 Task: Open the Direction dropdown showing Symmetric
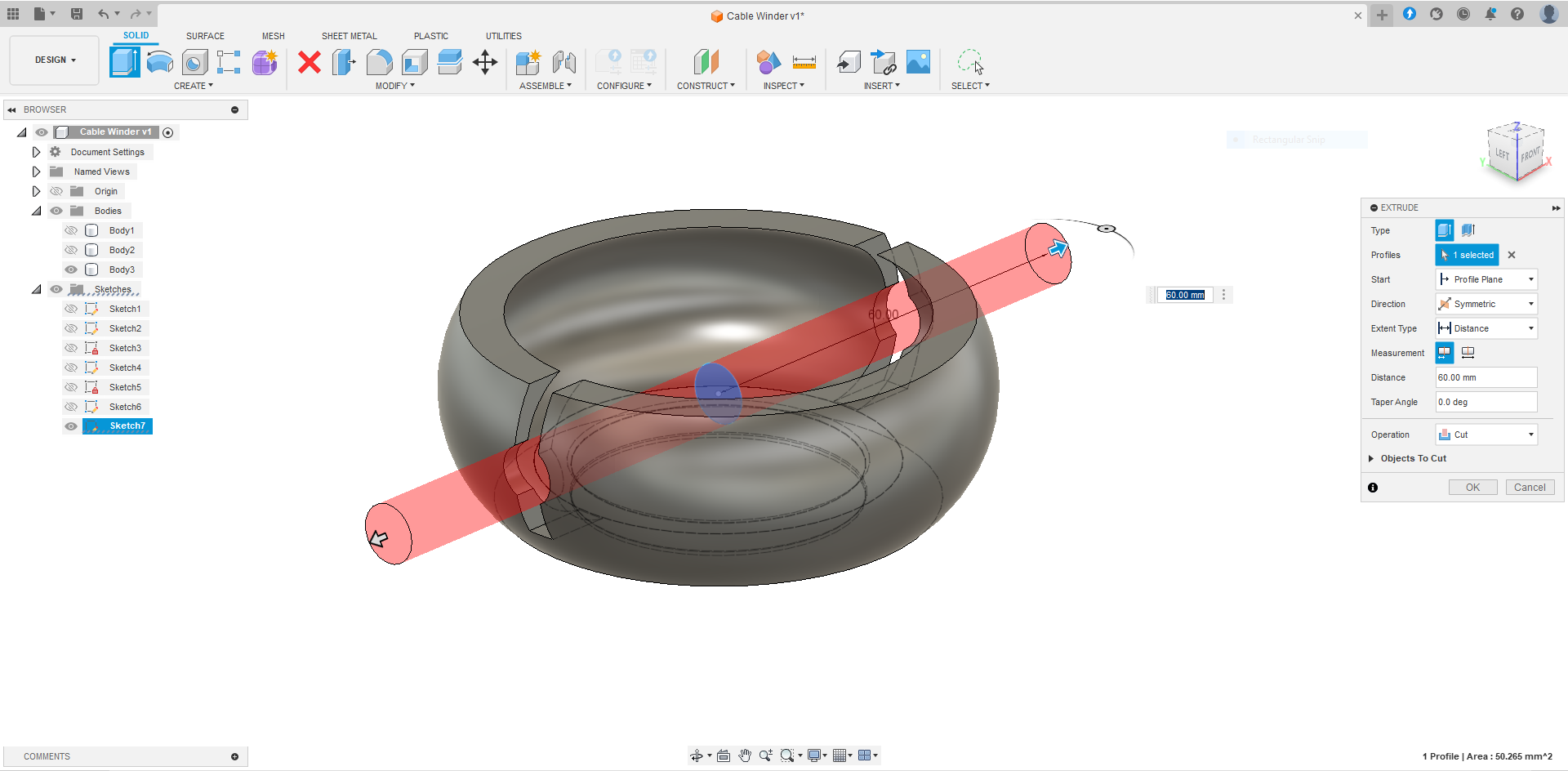(x=1486, y=304)
